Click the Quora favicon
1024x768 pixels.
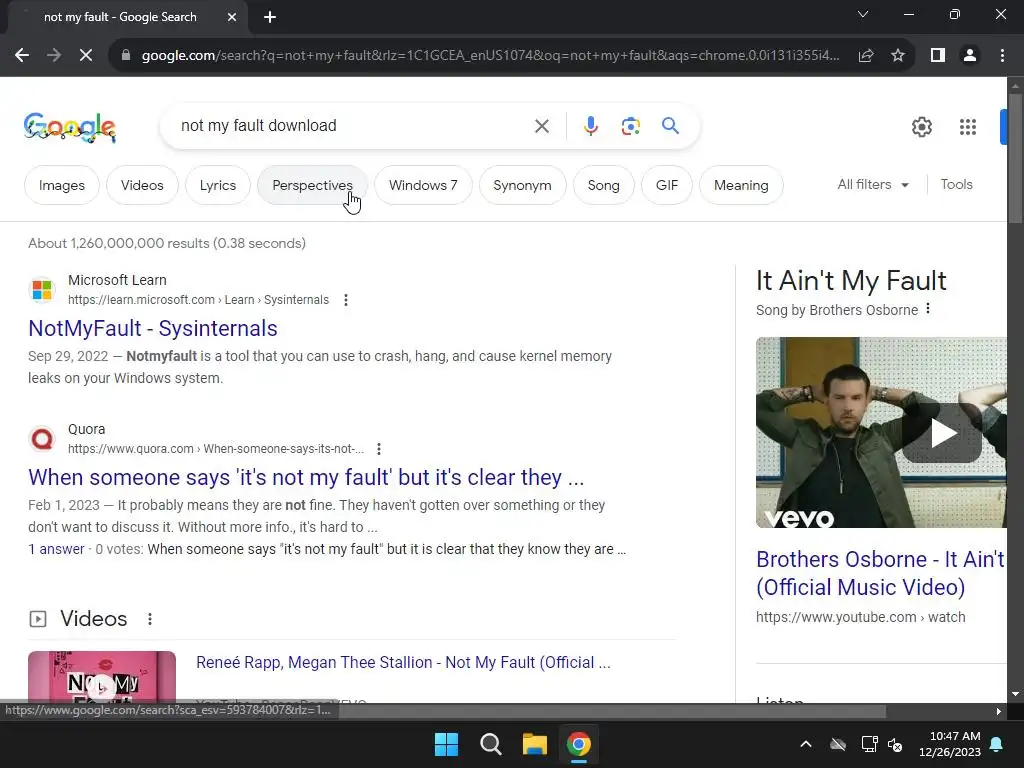(x=42, y=438)
